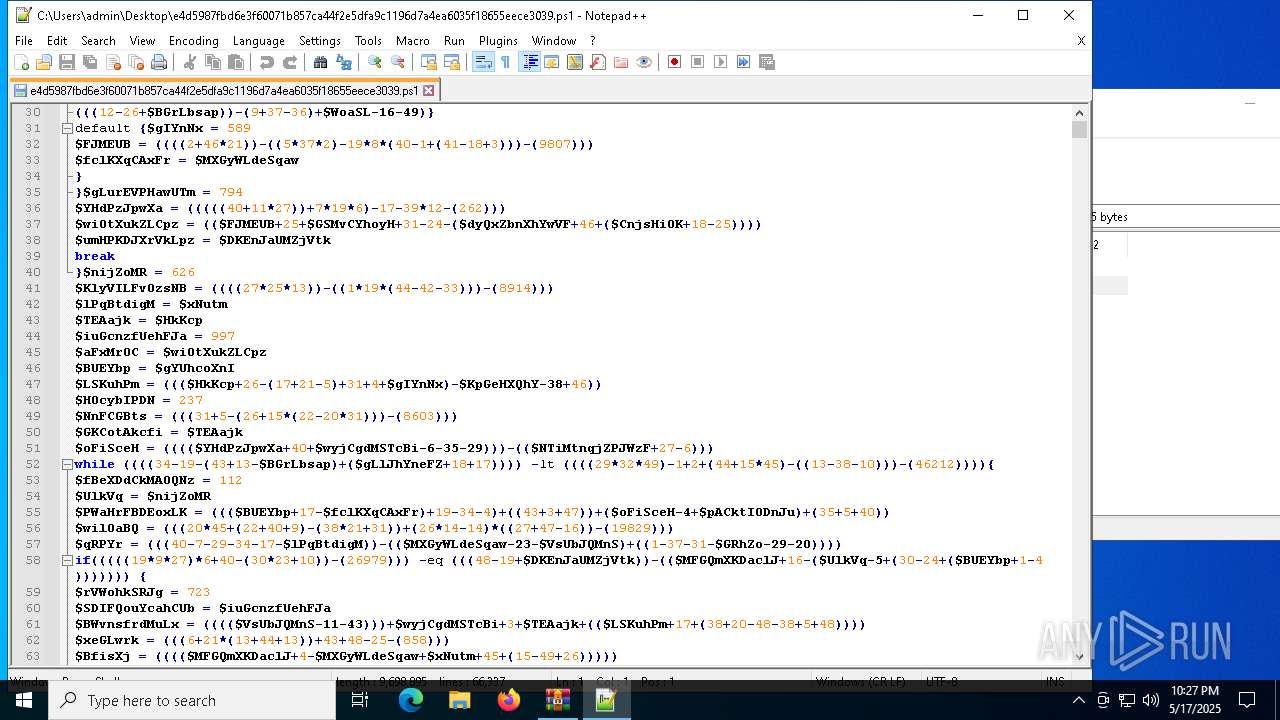1280x720 pixels.
Task: Close the current document using toolbar icon
Action: pyautogui.click(x=113, y=62)
